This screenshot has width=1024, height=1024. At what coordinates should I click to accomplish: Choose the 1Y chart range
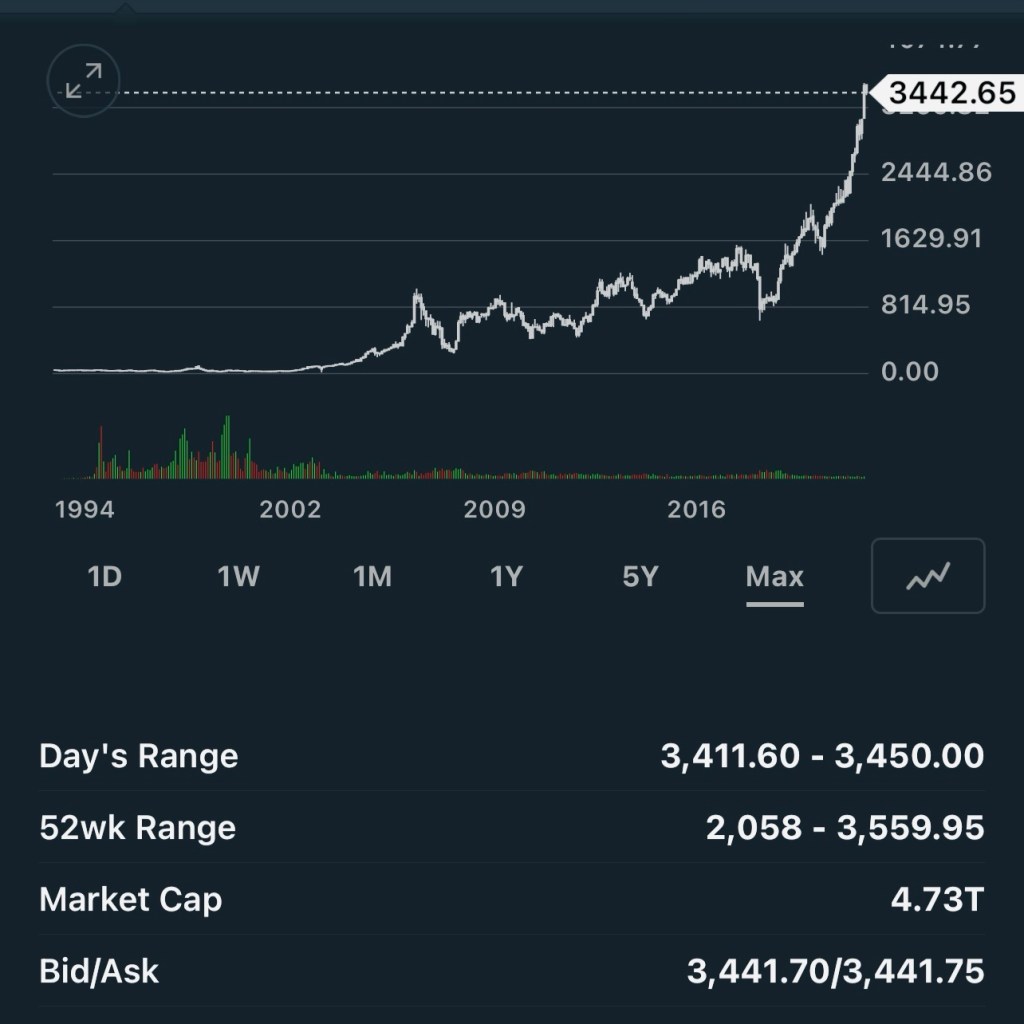pyautogui.click(x=506, y=577)
